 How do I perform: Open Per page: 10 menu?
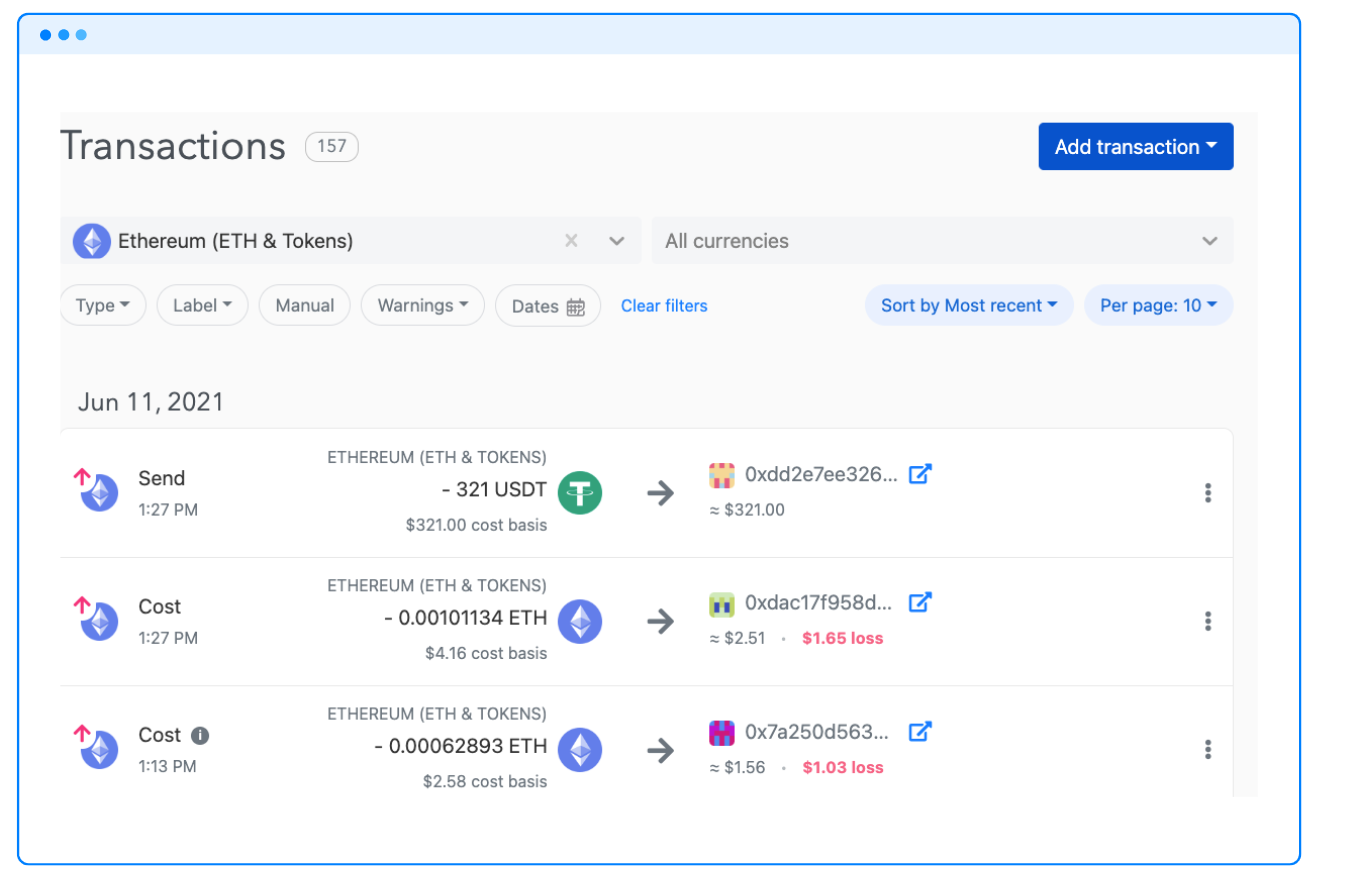1158,306
